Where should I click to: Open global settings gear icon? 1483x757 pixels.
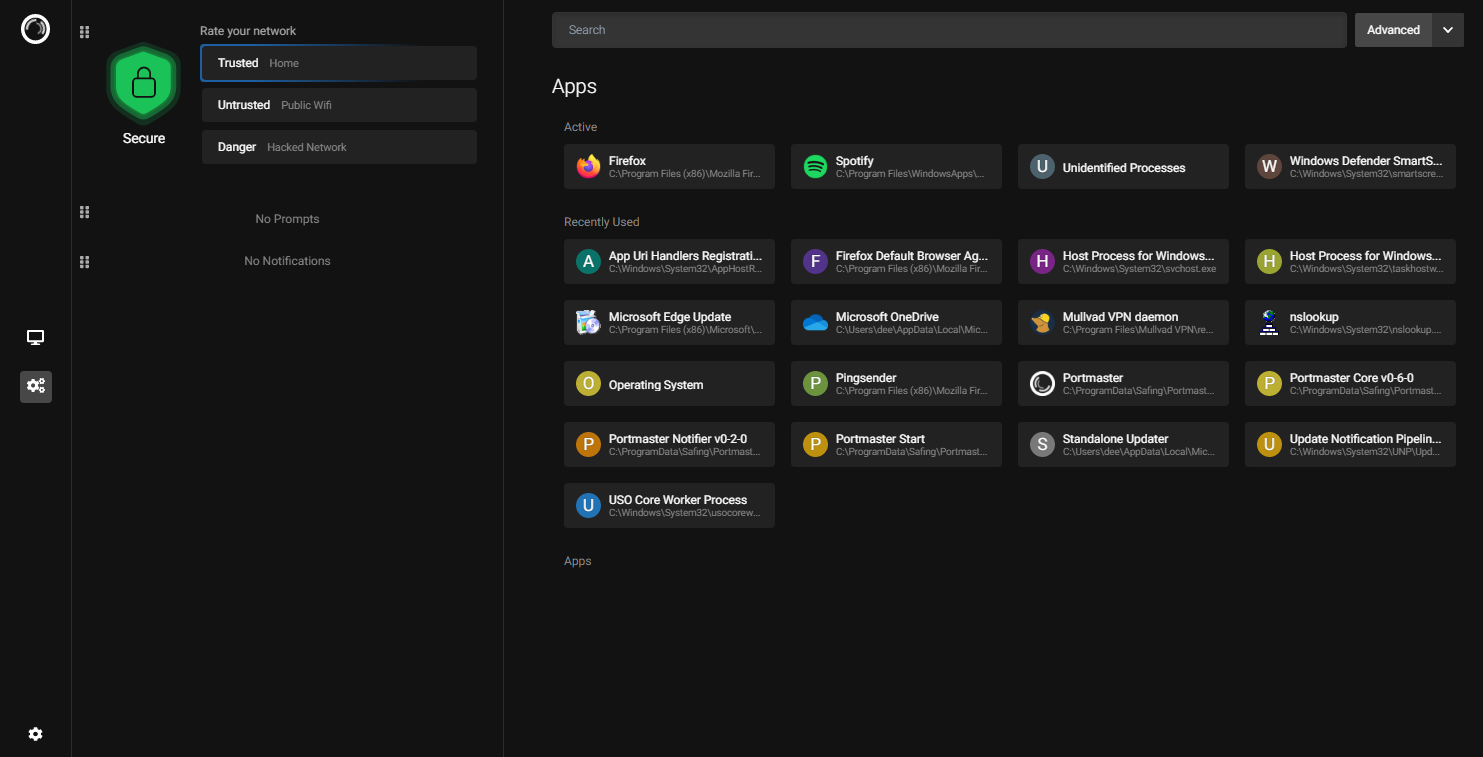pos(36,734)
